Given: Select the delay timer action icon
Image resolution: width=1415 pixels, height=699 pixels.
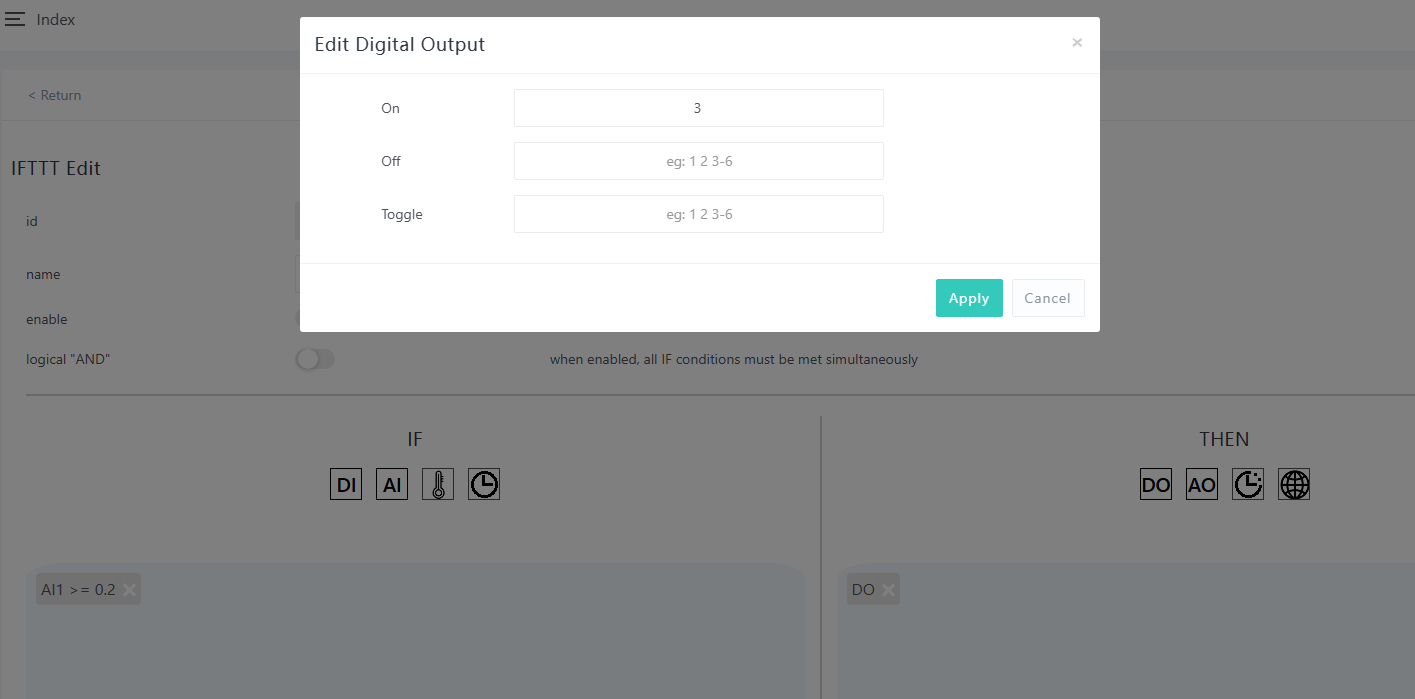Looking at the screenshot, I should (1248, 485).
